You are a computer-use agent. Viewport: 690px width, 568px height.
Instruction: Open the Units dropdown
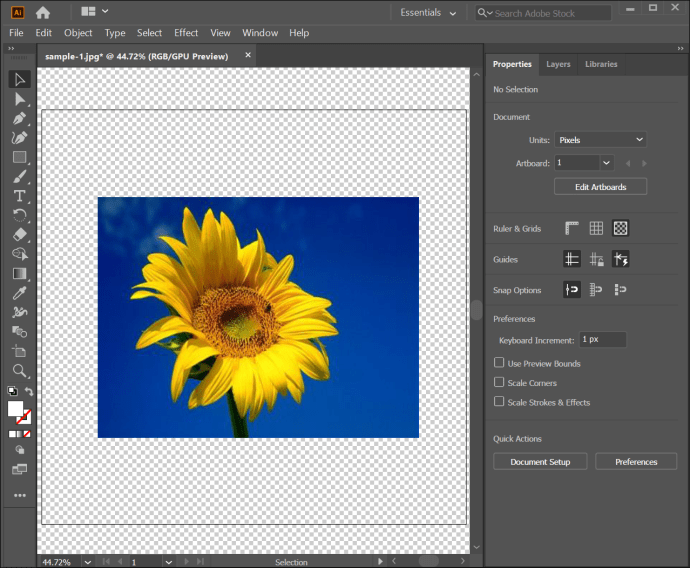[x=600, y=140]
